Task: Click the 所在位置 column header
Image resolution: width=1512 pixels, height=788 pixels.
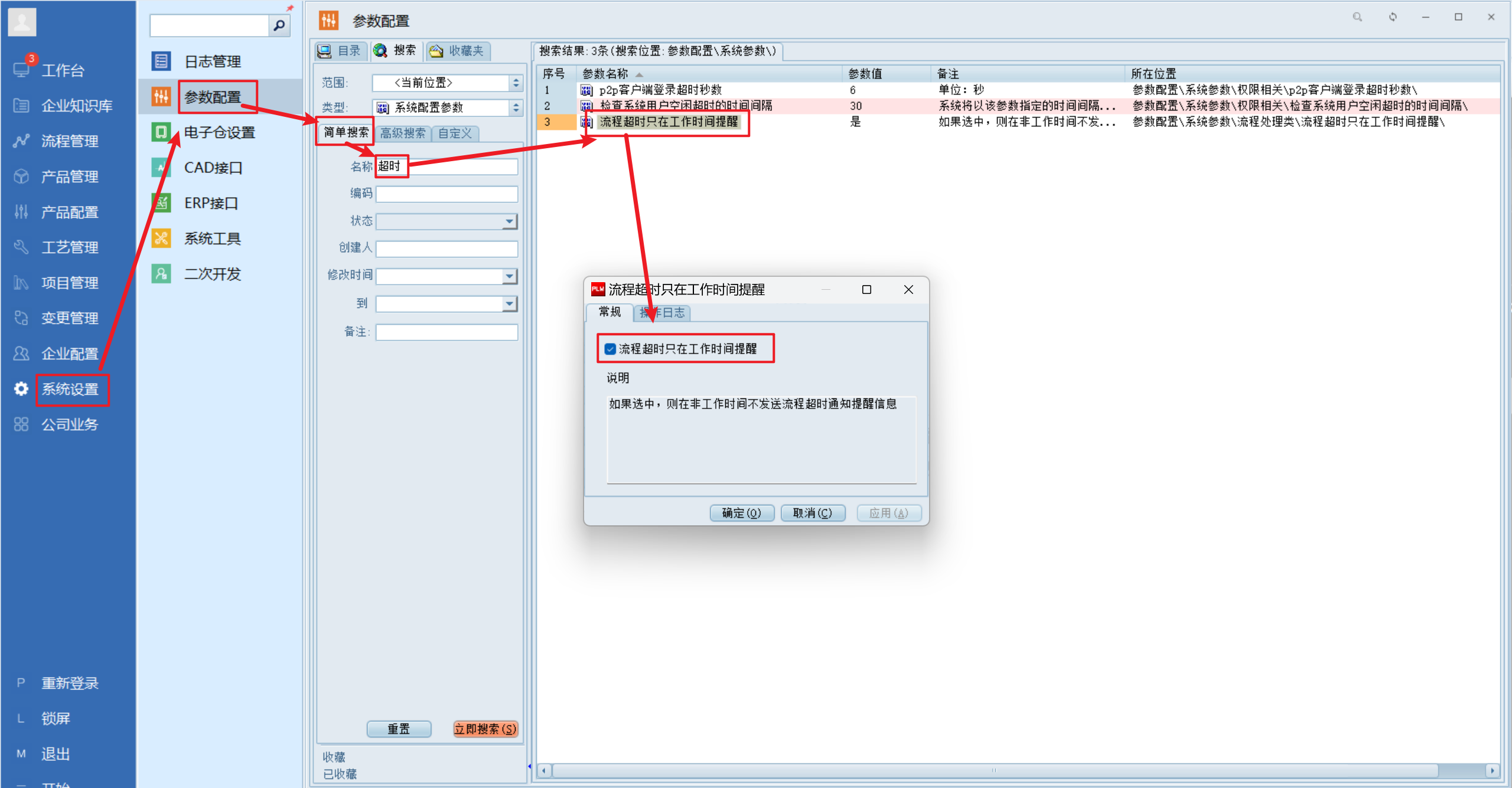Action: tap(1311, 74)
